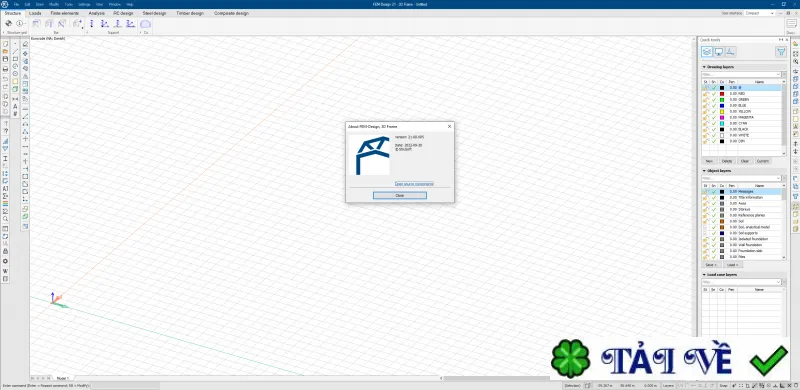Switch to the Steel design tab
The width and height of the screenshot is (800, 390).
pyautogui.click(x=154, y=13)
